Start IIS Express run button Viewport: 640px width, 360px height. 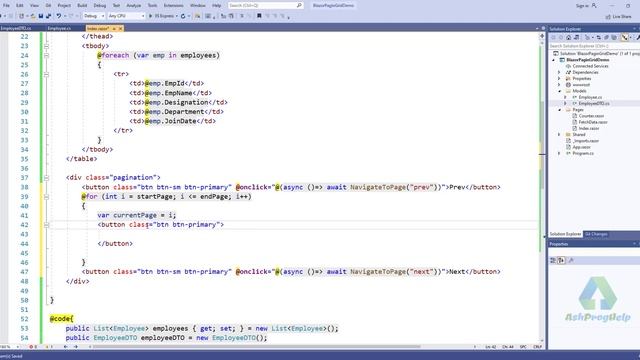162,16
